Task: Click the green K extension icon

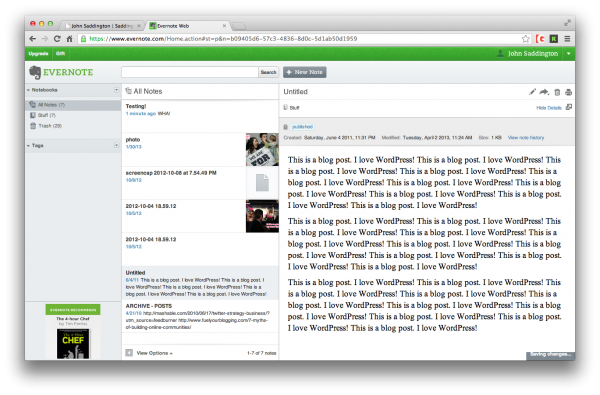Action: [x=554, y=39]
